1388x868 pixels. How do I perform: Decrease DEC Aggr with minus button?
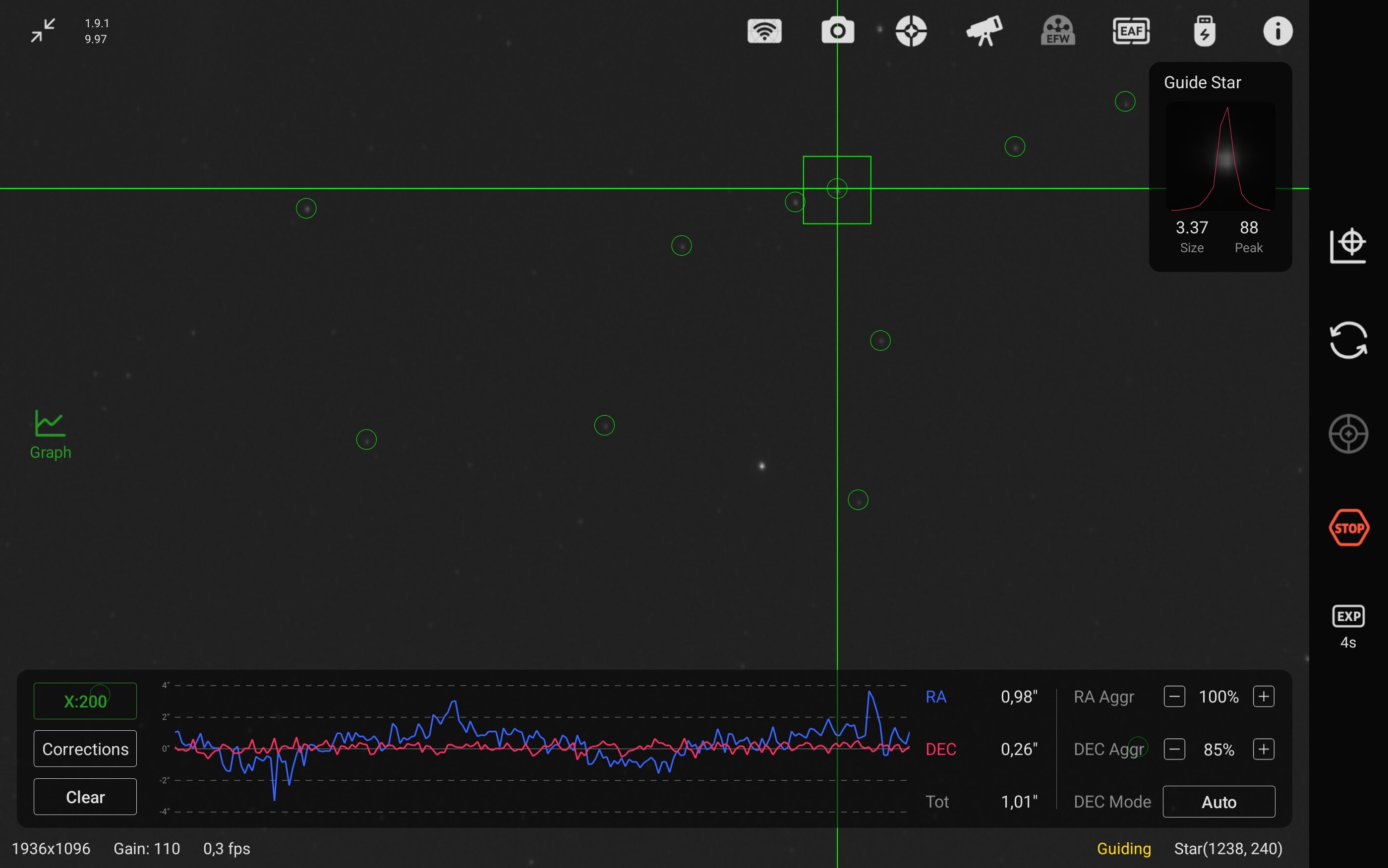(x=1174, y=749)
